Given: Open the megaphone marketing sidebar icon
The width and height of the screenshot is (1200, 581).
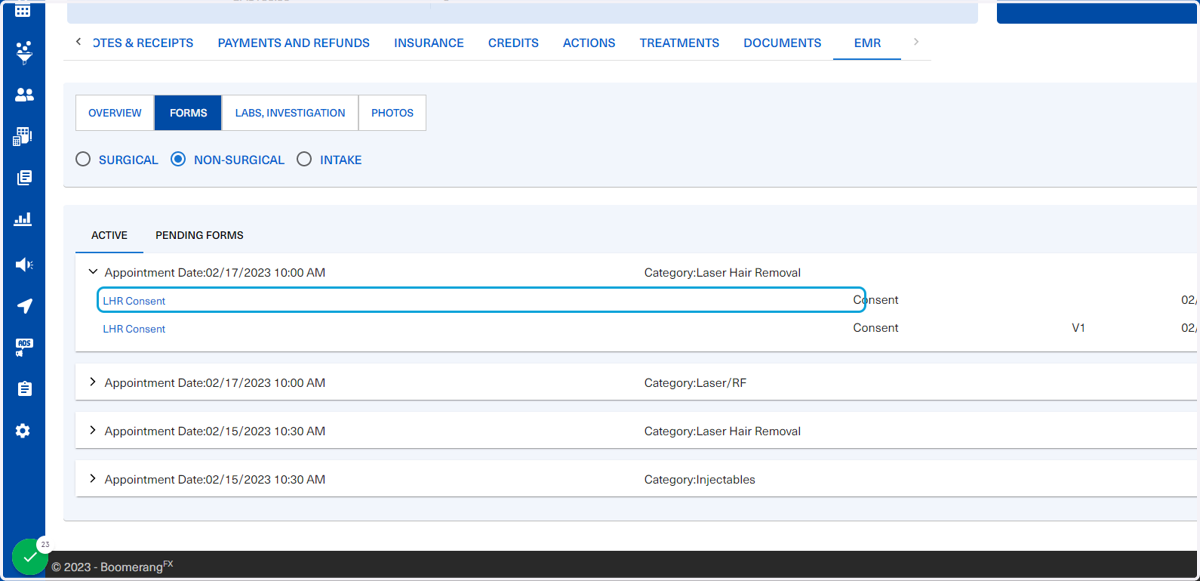Looking at the screenshot, I should click(x=23, y=264).
